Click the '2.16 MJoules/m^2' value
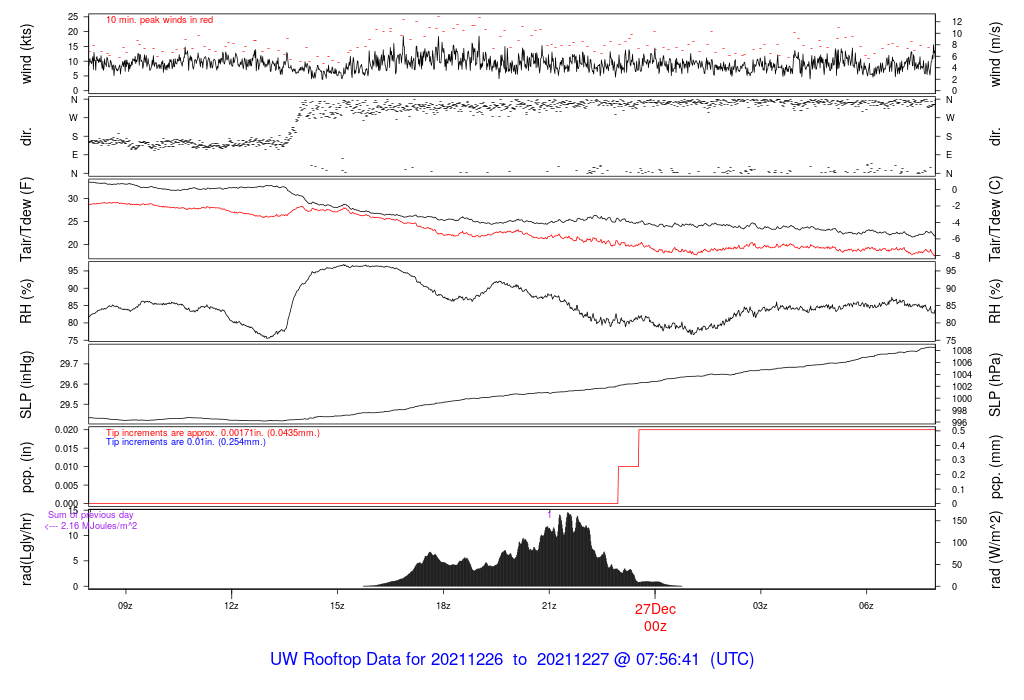 (x=99, y=526)
